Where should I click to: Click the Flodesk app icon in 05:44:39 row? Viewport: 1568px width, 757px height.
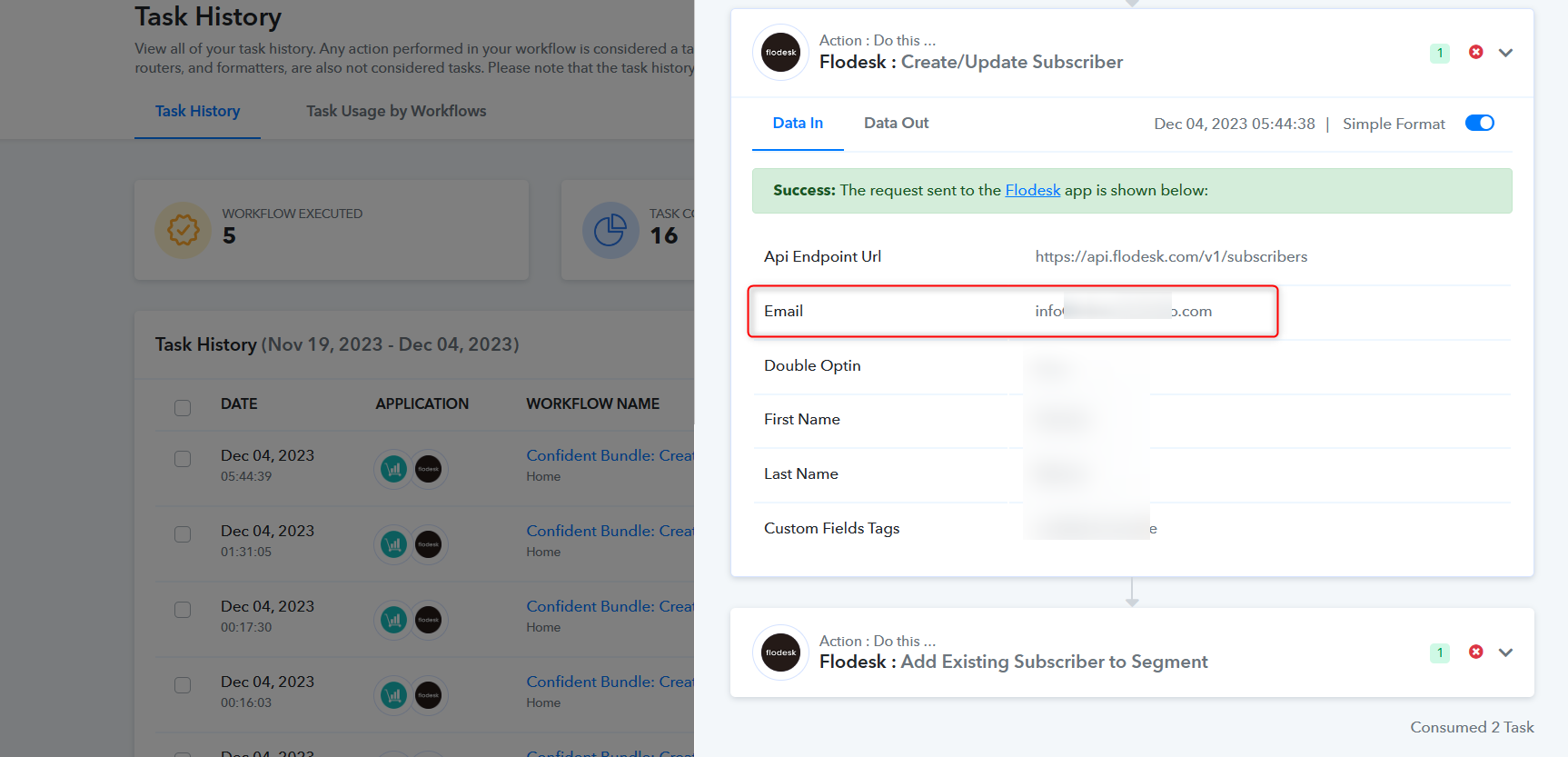pyautogui.click(x=428, y=469)
